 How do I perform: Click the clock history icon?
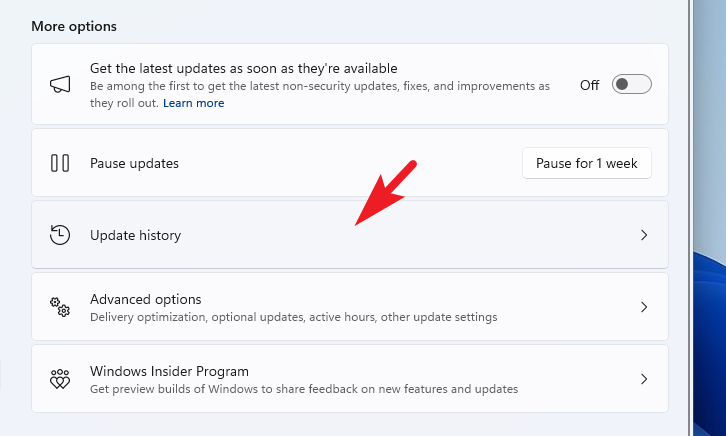[x=60, y=235]
